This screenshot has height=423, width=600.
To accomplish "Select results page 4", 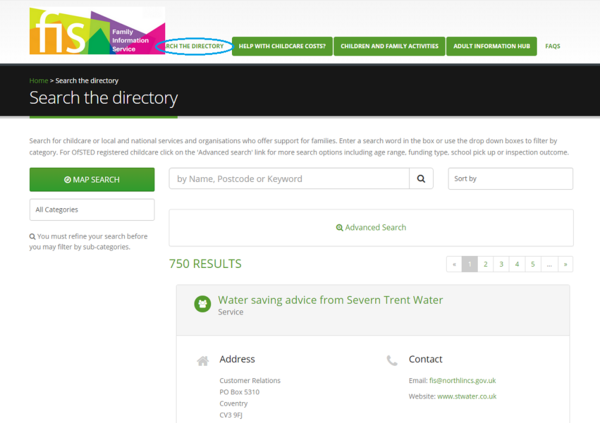I will click(x=517, y=264).
